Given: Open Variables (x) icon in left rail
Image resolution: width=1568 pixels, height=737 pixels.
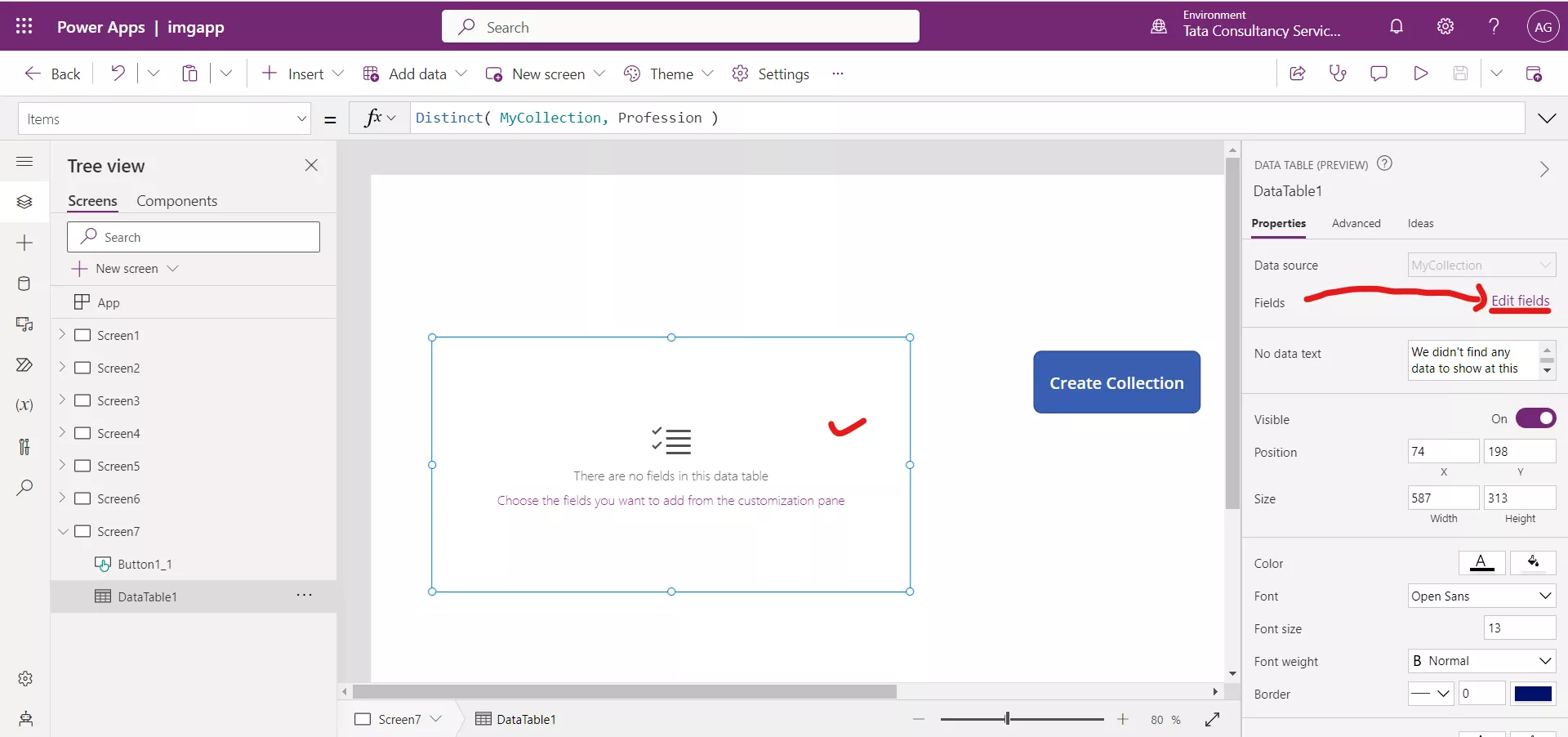Looking at the screenshot, I should [x=24, y=405].
